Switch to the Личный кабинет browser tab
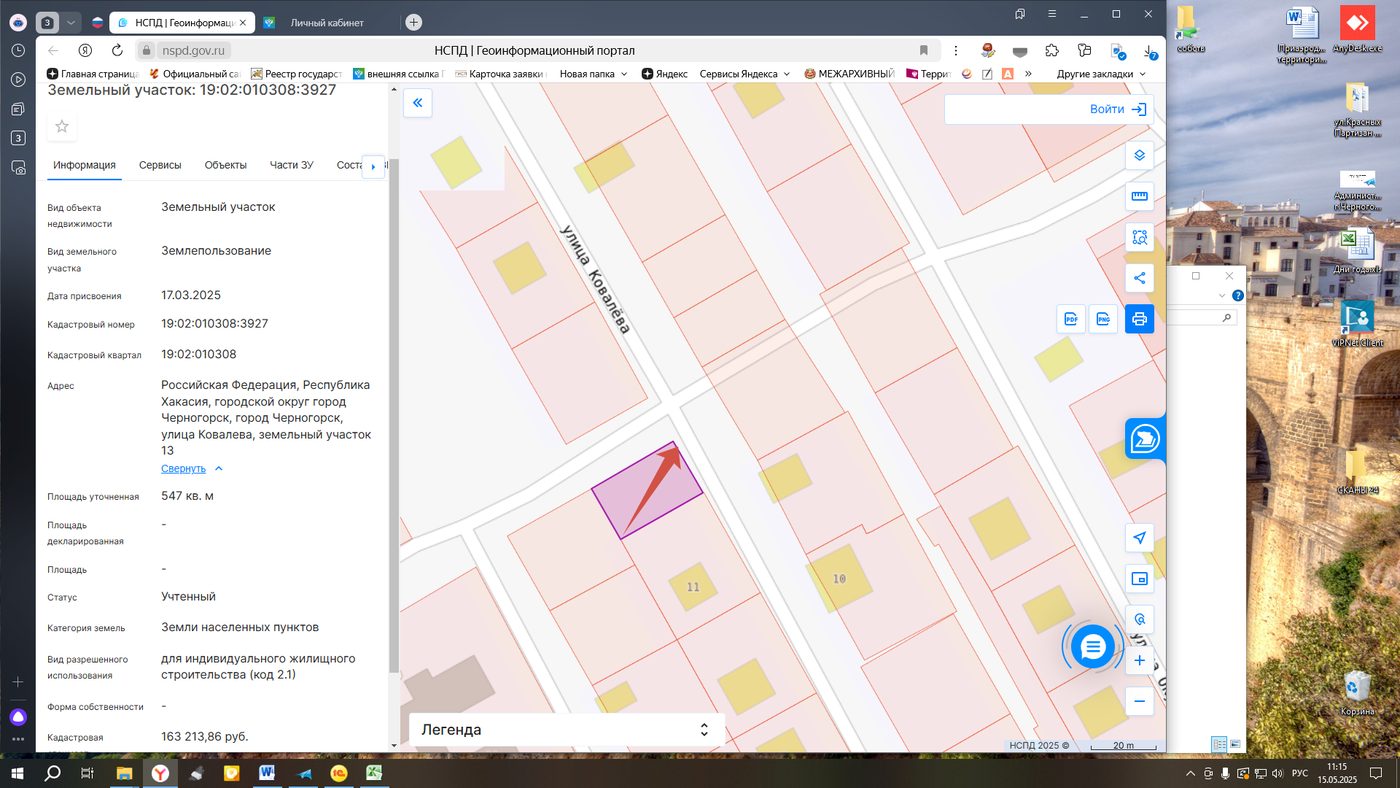1400x788 pixels. coord(327,22)
